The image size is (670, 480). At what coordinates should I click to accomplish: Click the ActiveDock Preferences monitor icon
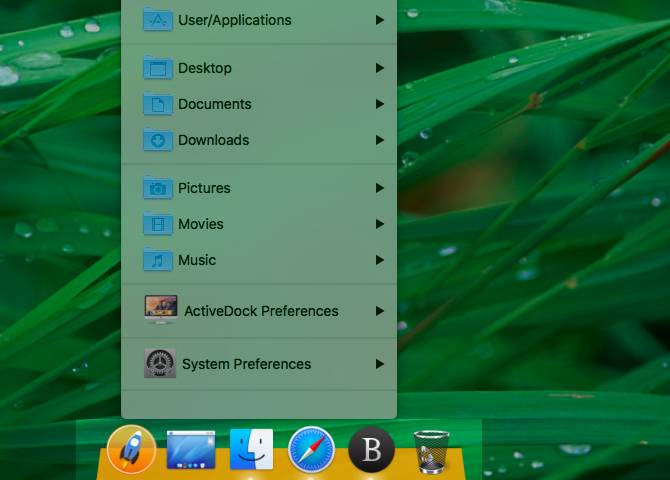[161, 310]
